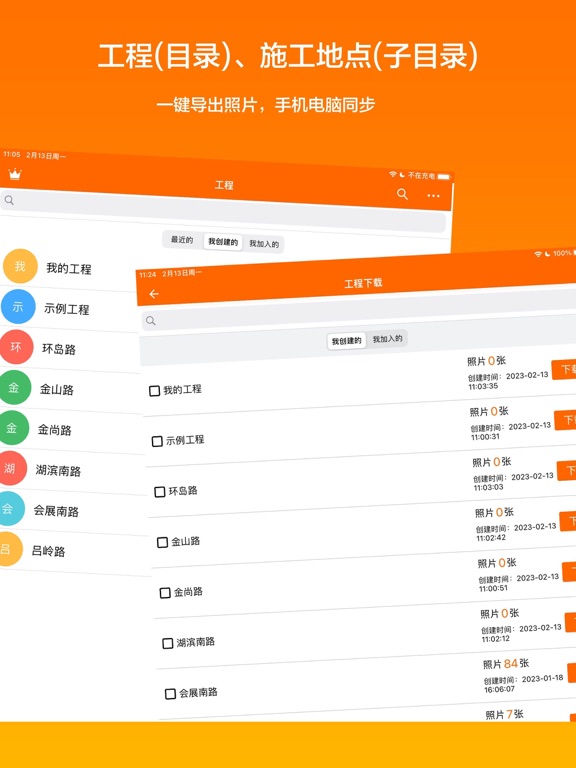This screenshot has width=576, height=768.
Task: Check the 我的工程 checkbox
Action: (x=154, y=391)
